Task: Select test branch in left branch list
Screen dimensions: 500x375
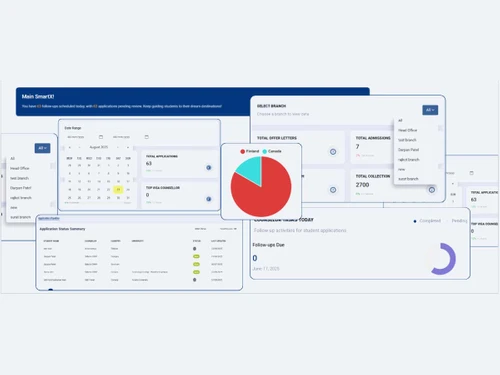Action: point(19,178)
